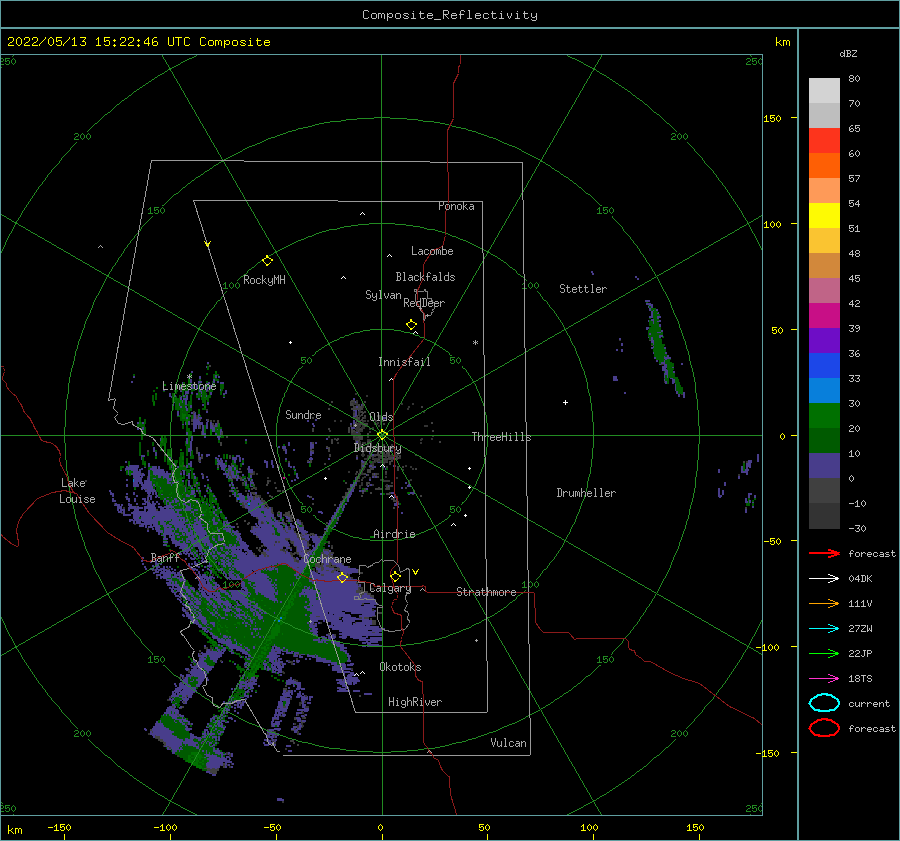
Task: Click the Ponoka label on the map
Action: (x=456, y=206)
